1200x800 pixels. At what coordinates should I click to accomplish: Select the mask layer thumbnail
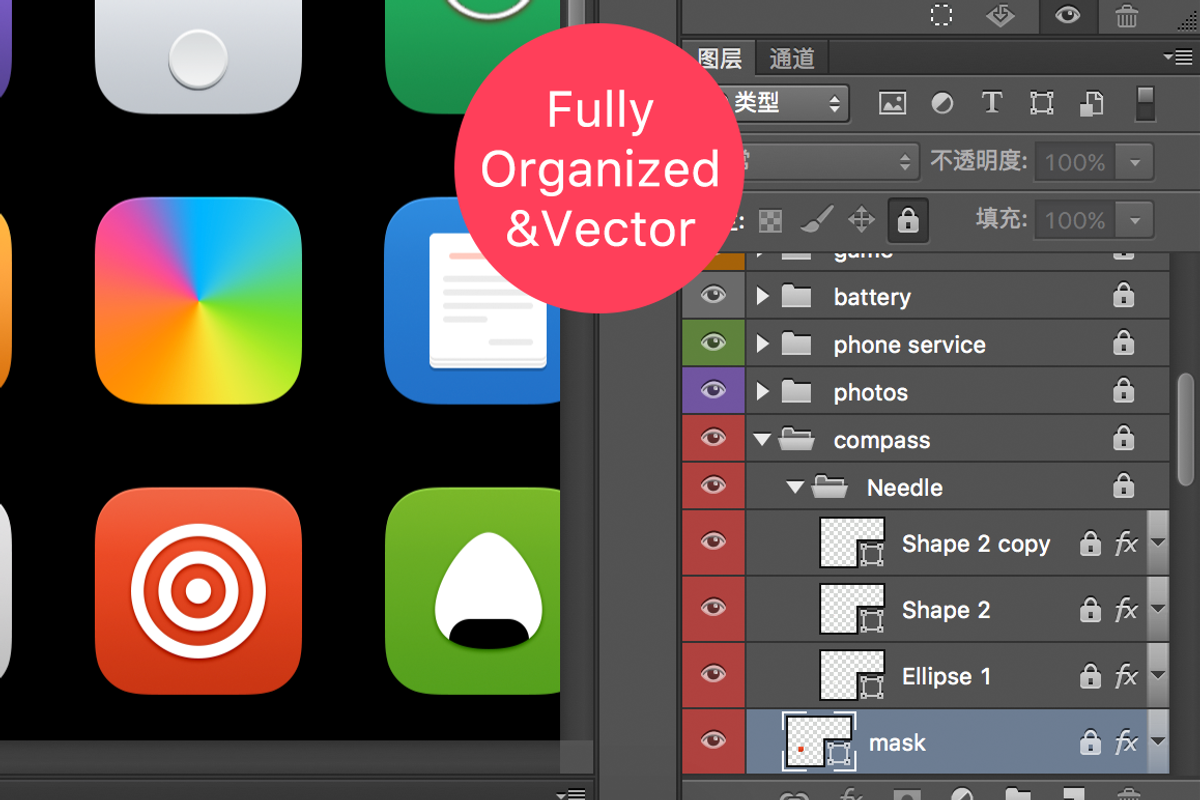820,742
